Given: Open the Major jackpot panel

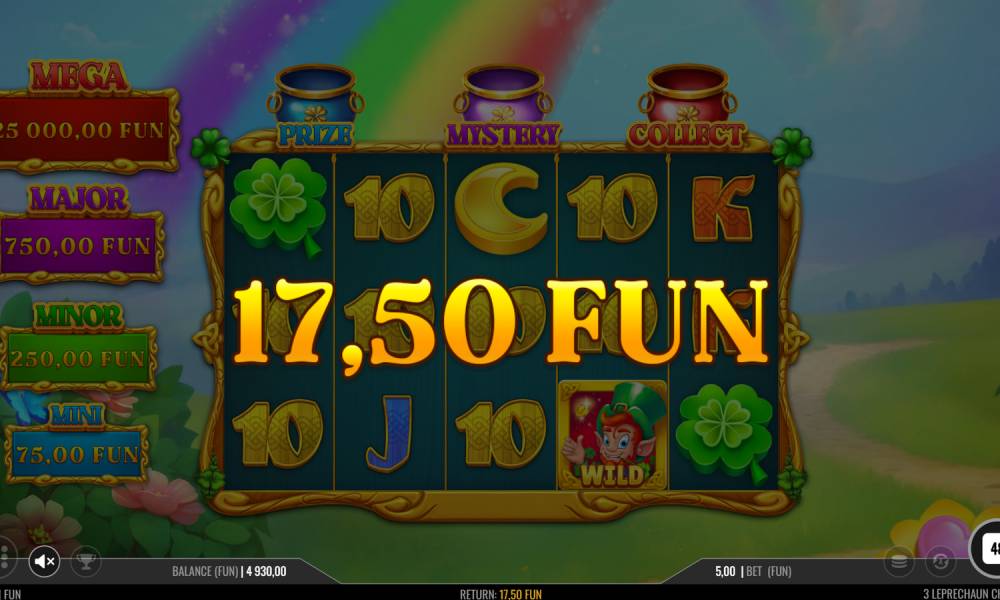Looking at the screenshot, I should (x=80, y=234).
